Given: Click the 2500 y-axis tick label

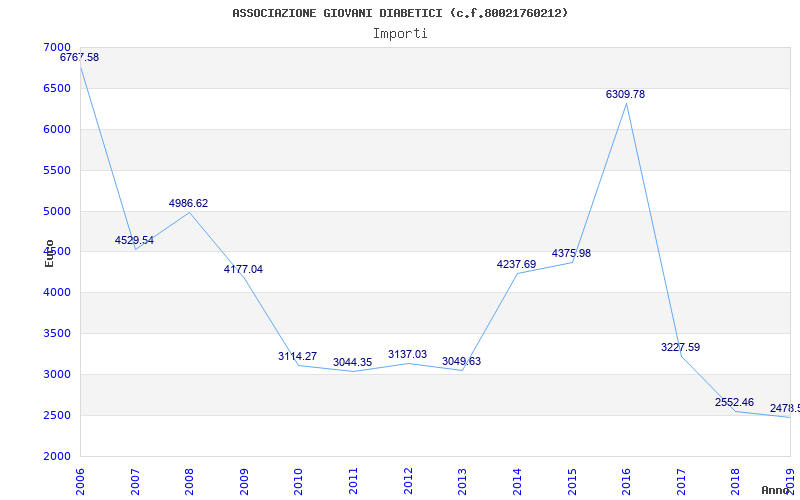Looking at the screenshot, I should coord(57,415).
